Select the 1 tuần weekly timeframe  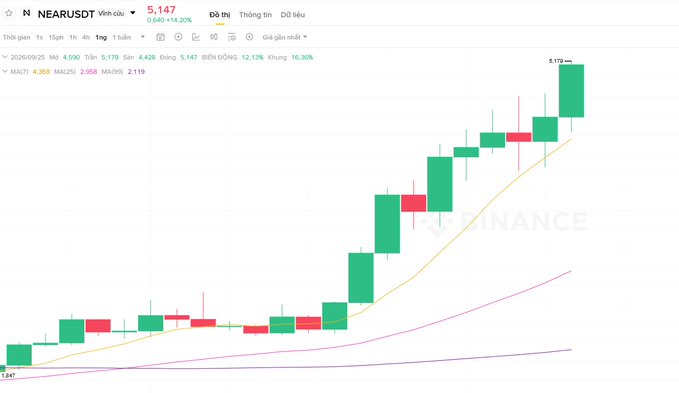tap(122, 37)
